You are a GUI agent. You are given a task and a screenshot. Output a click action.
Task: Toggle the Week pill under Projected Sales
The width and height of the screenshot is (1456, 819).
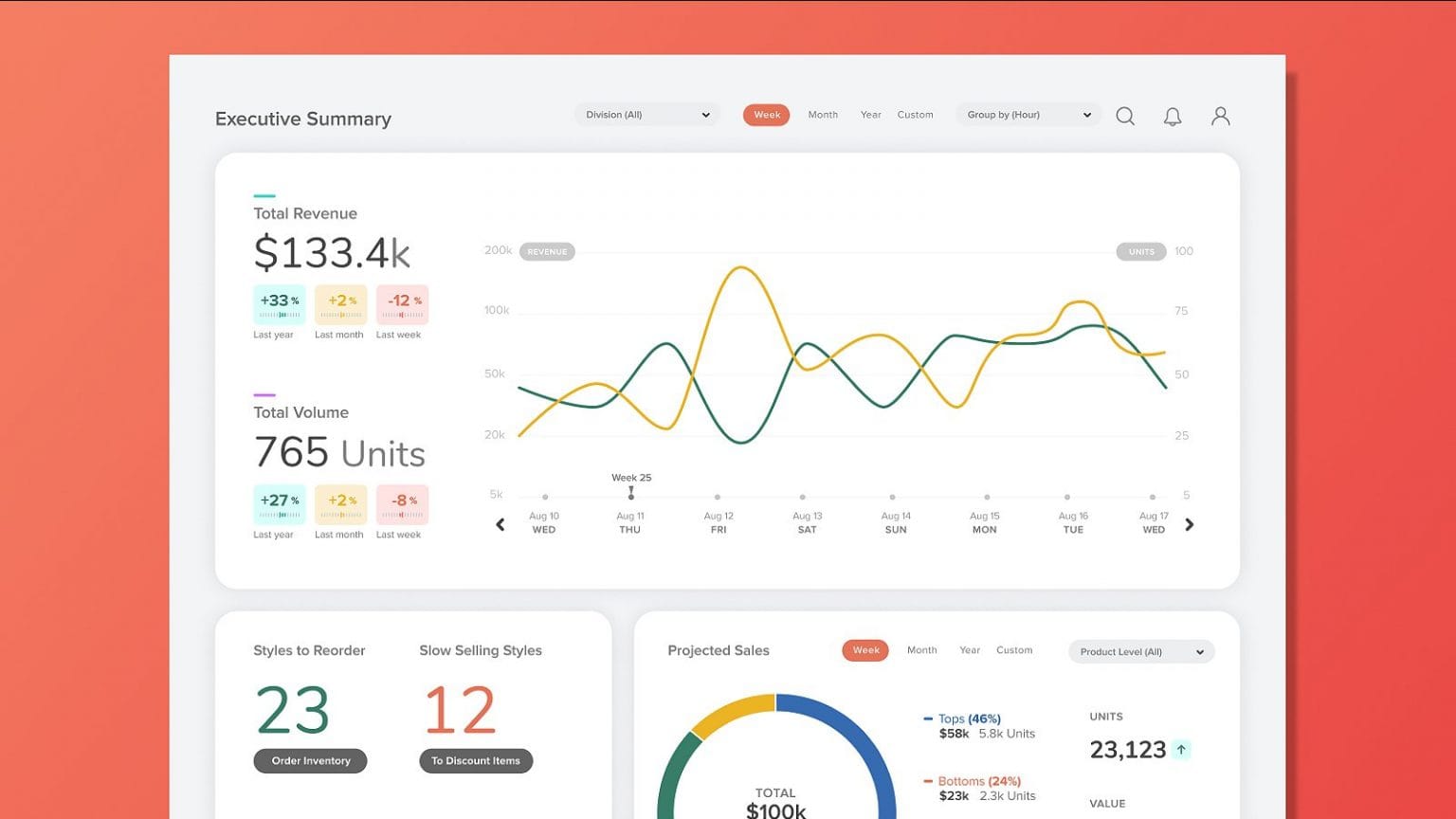click(864, 650)
